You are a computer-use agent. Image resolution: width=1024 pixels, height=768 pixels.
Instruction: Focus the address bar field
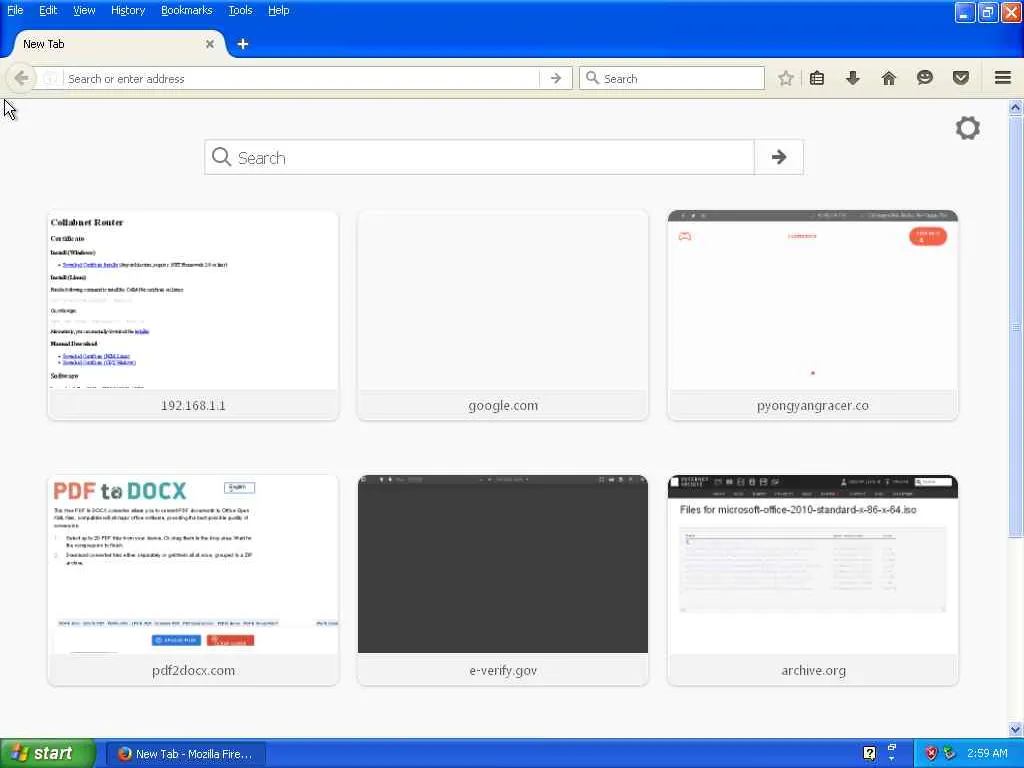[300, 78]
